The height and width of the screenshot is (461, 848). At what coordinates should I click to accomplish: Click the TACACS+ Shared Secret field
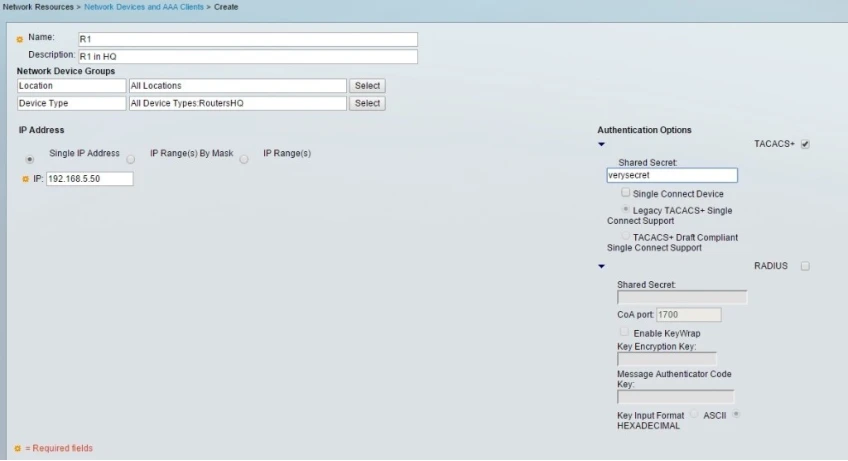pos(672,175)
